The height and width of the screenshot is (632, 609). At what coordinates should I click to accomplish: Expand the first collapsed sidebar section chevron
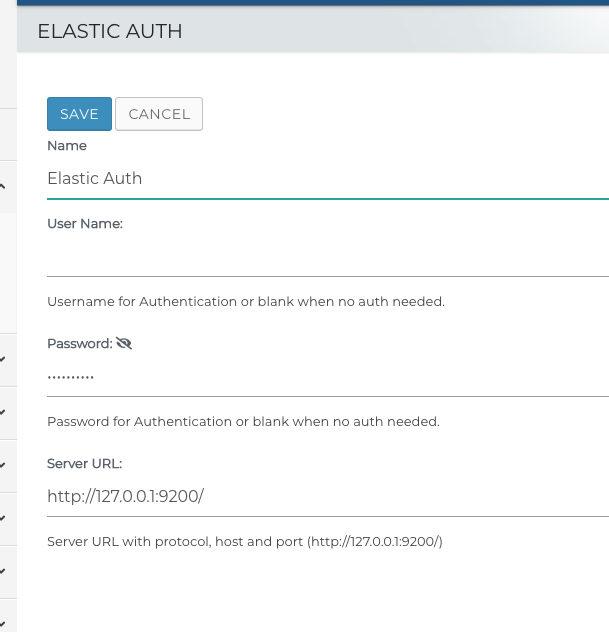pos(3,359)
